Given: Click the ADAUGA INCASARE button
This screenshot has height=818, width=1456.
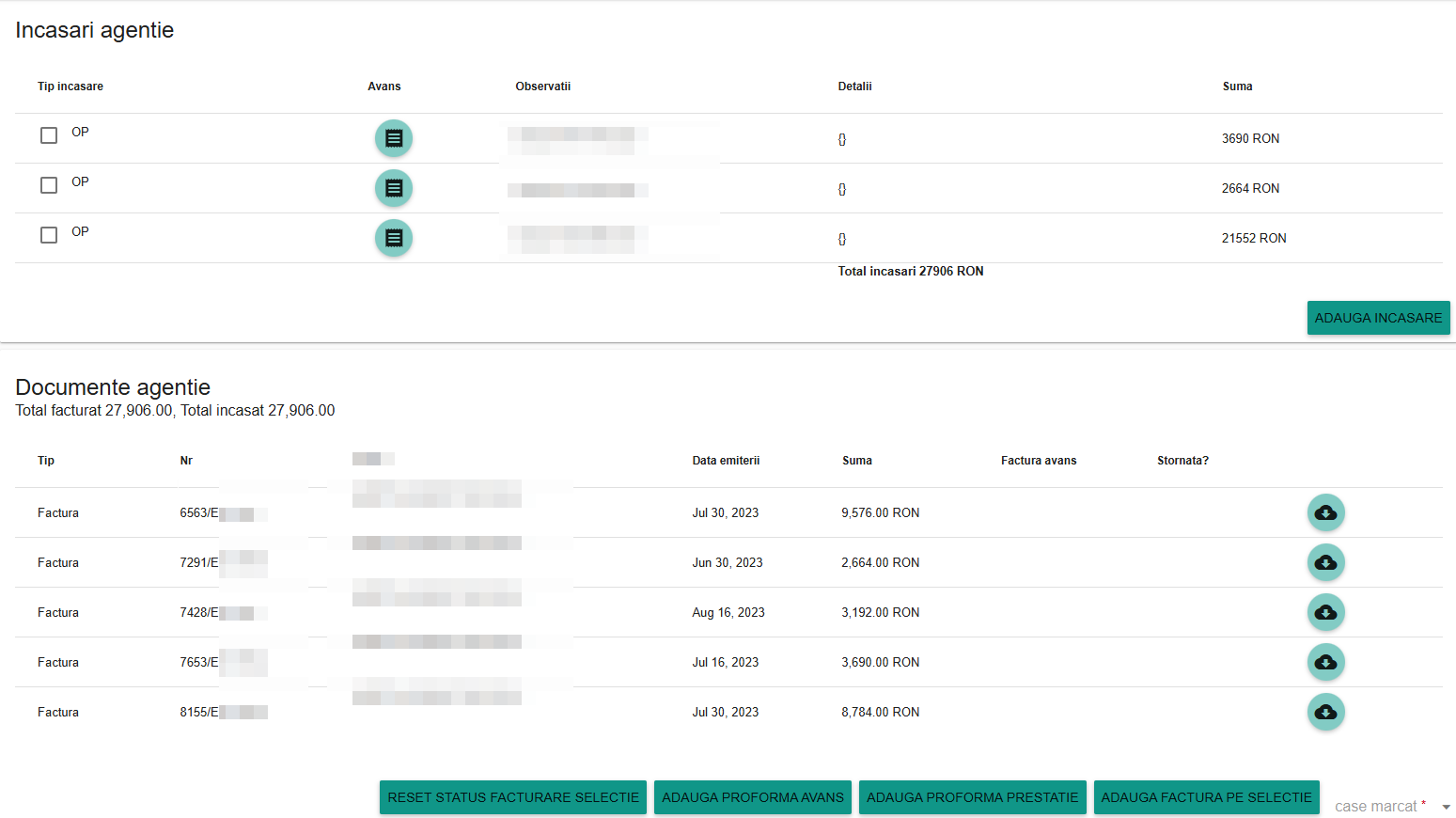Looking at the screenshot, I should [1378, 318].
